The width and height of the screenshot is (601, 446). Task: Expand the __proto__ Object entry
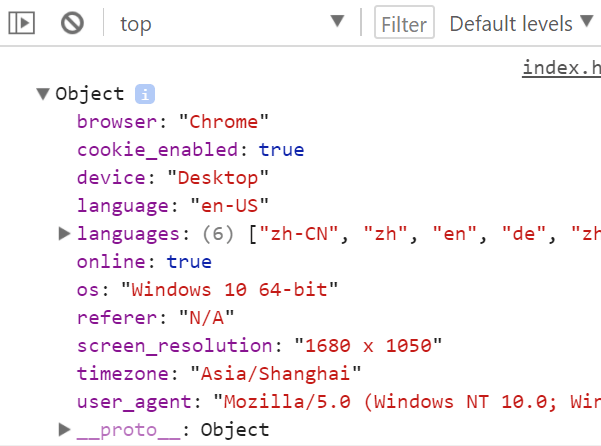coord(65,430)
